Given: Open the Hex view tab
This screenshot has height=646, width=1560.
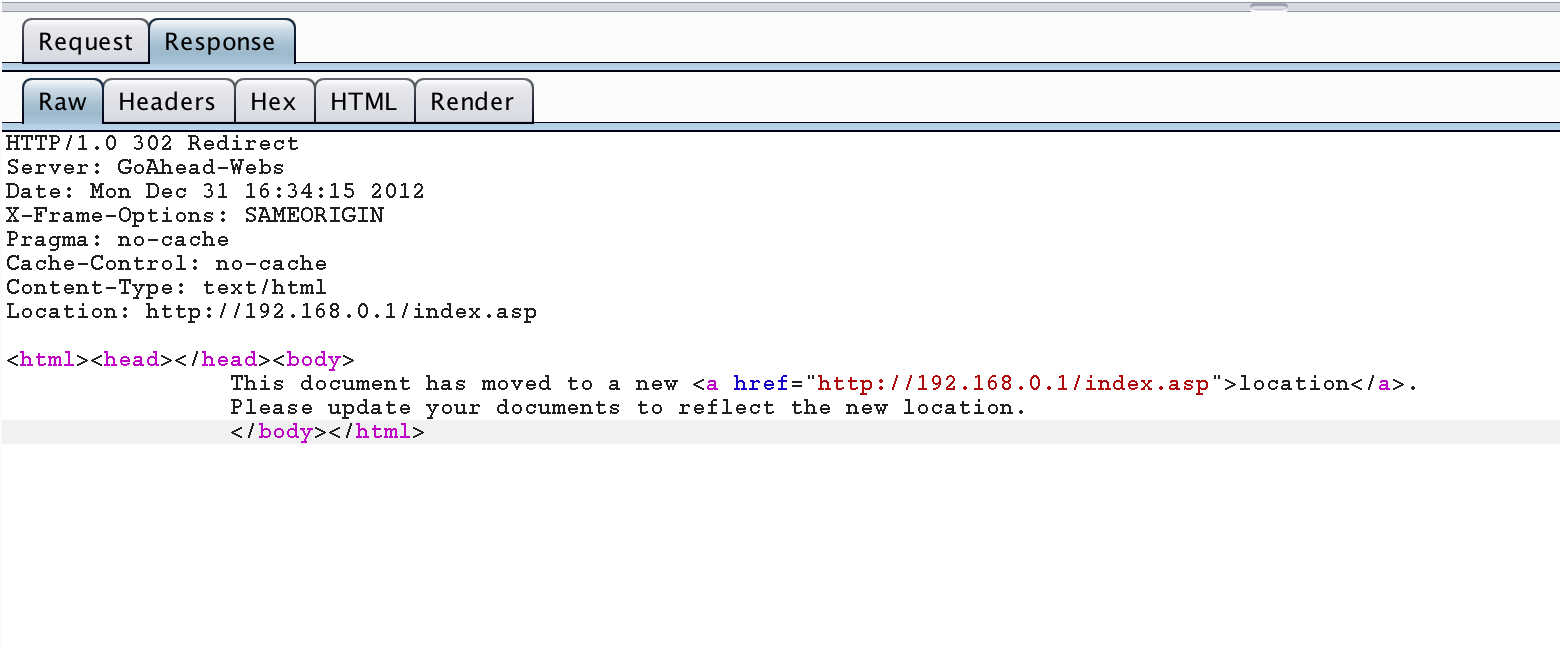Looking at the screenshot, I should point(273,101).
